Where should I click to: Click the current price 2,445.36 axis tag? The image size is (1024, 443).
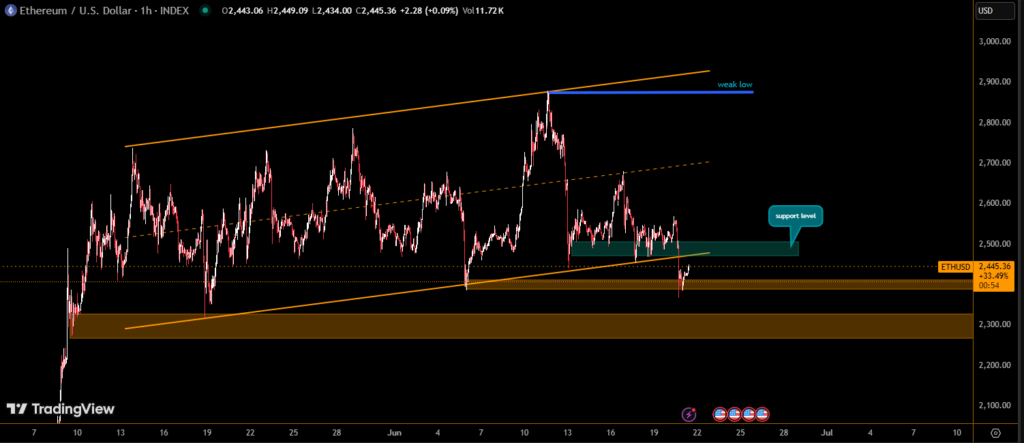[x=996, y=267]
